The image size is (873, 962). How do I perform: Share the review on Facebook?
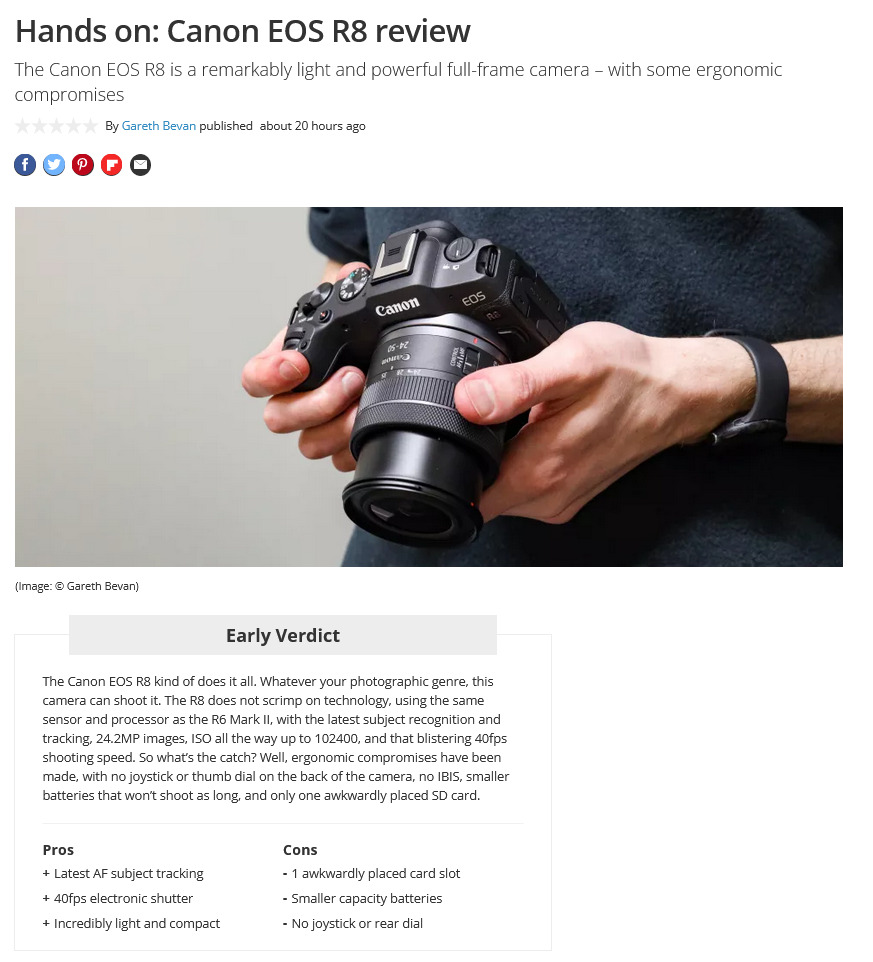click(25, 165)
